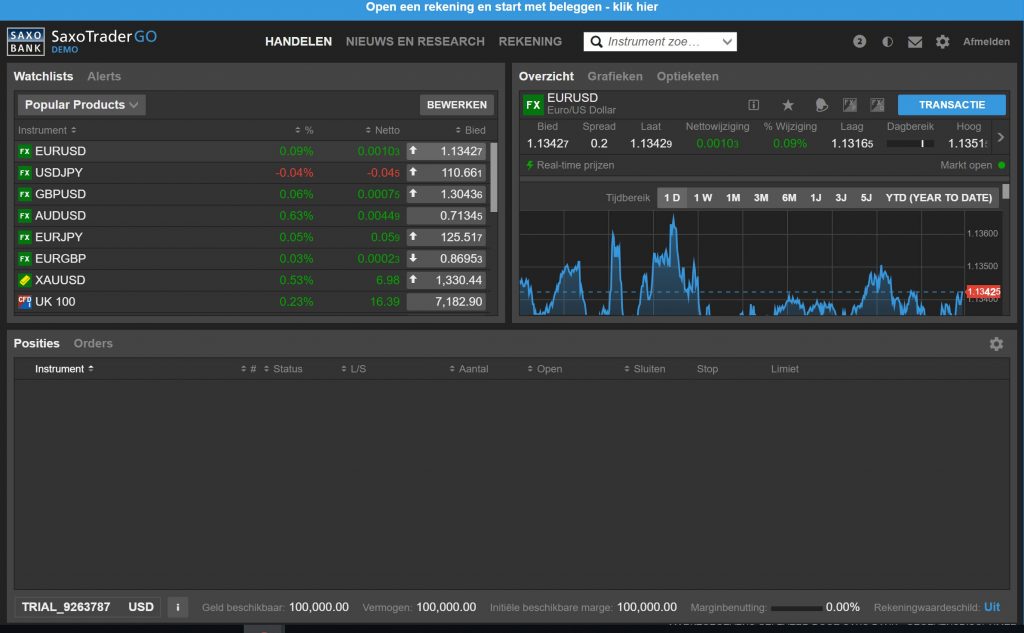Sort watchlist by Bied column
The image size is (1024, 633).
(x=470, y=130)
